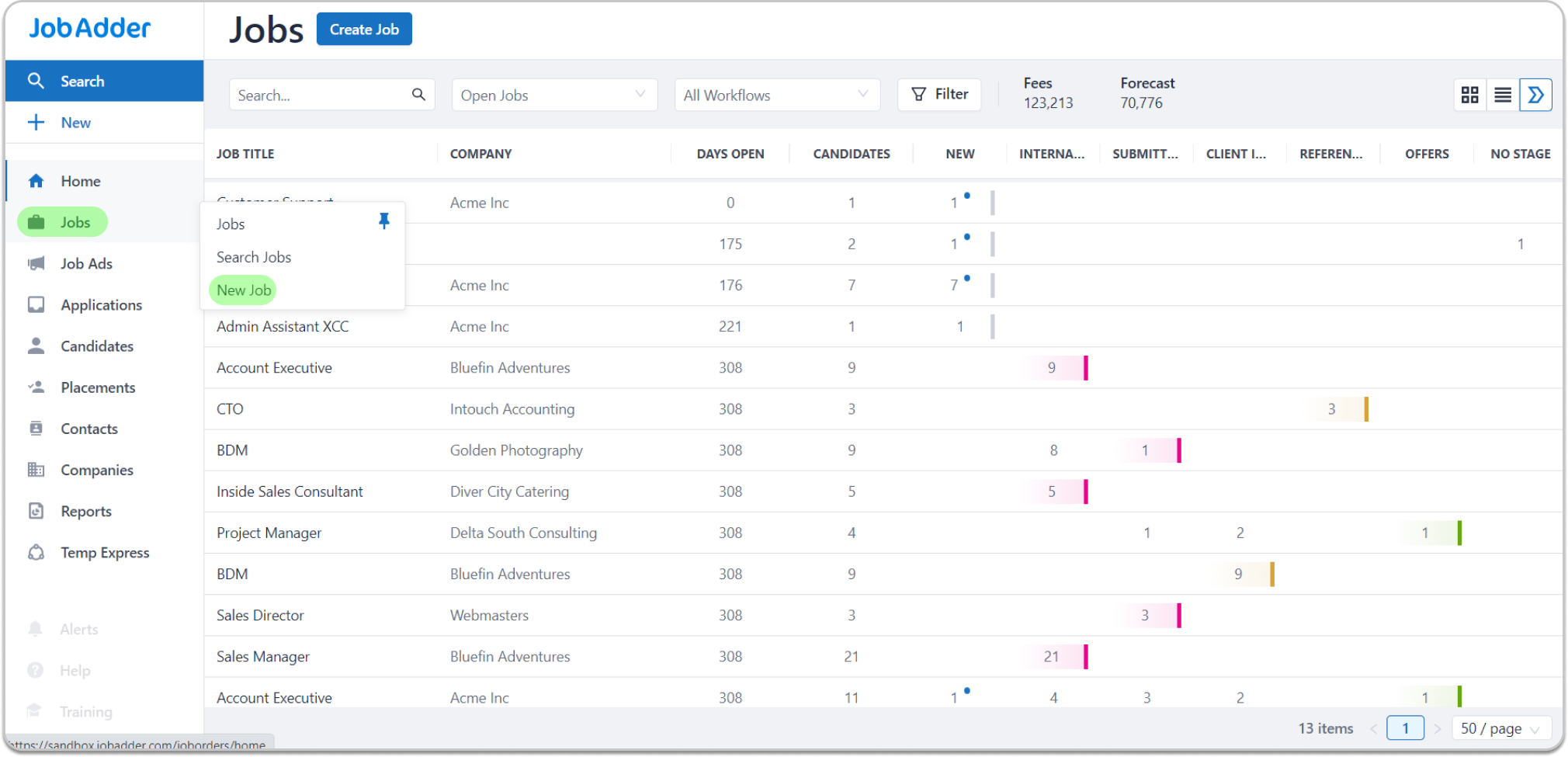Select the Applications icon in sidebar
The height and width of the screenshot is (757, 1568).
36,304
